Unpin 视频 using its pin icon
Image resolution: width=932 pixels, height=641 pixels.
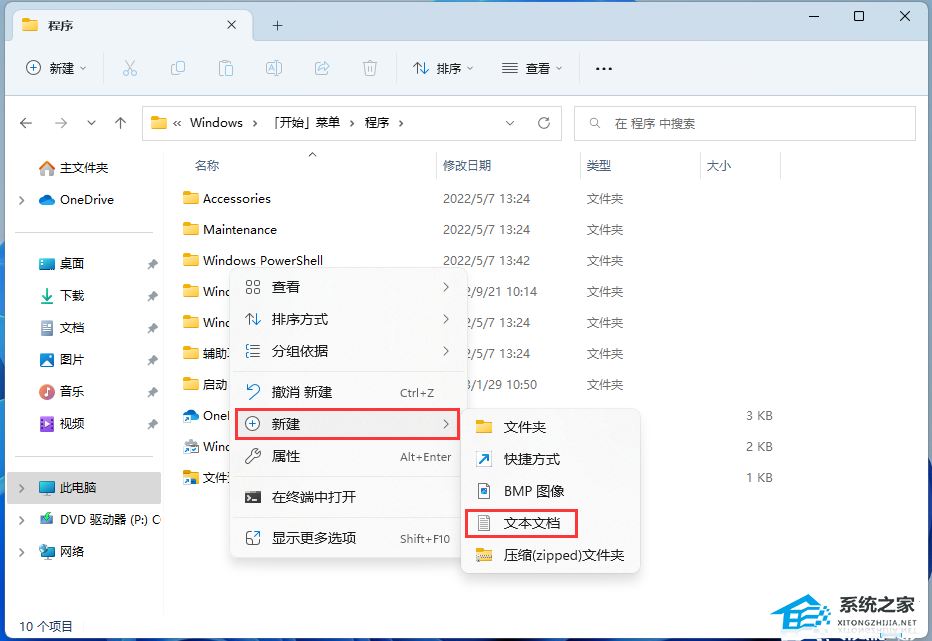[x=153, y=424]
